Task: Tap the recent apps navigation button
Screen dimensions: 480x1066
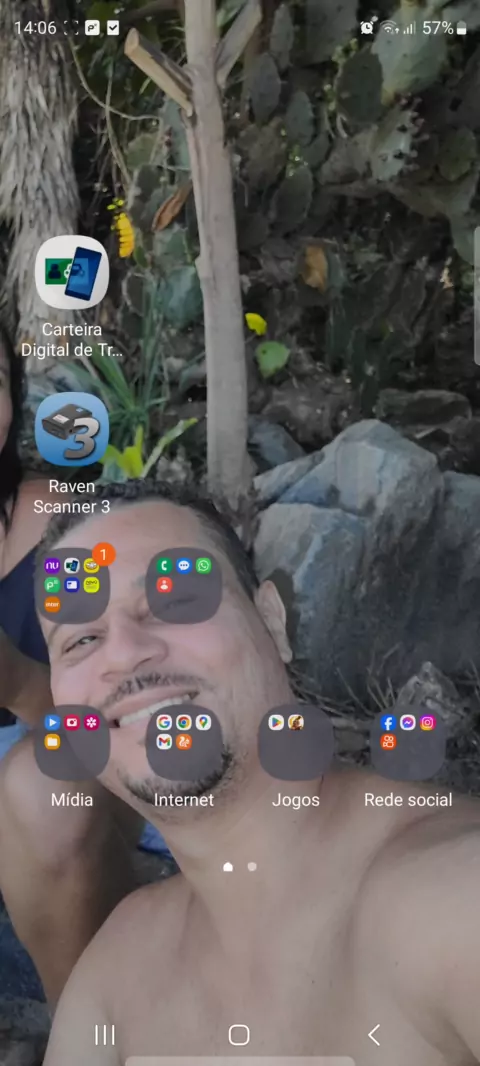Action: pyautogui.click(x=105, y=1035)
